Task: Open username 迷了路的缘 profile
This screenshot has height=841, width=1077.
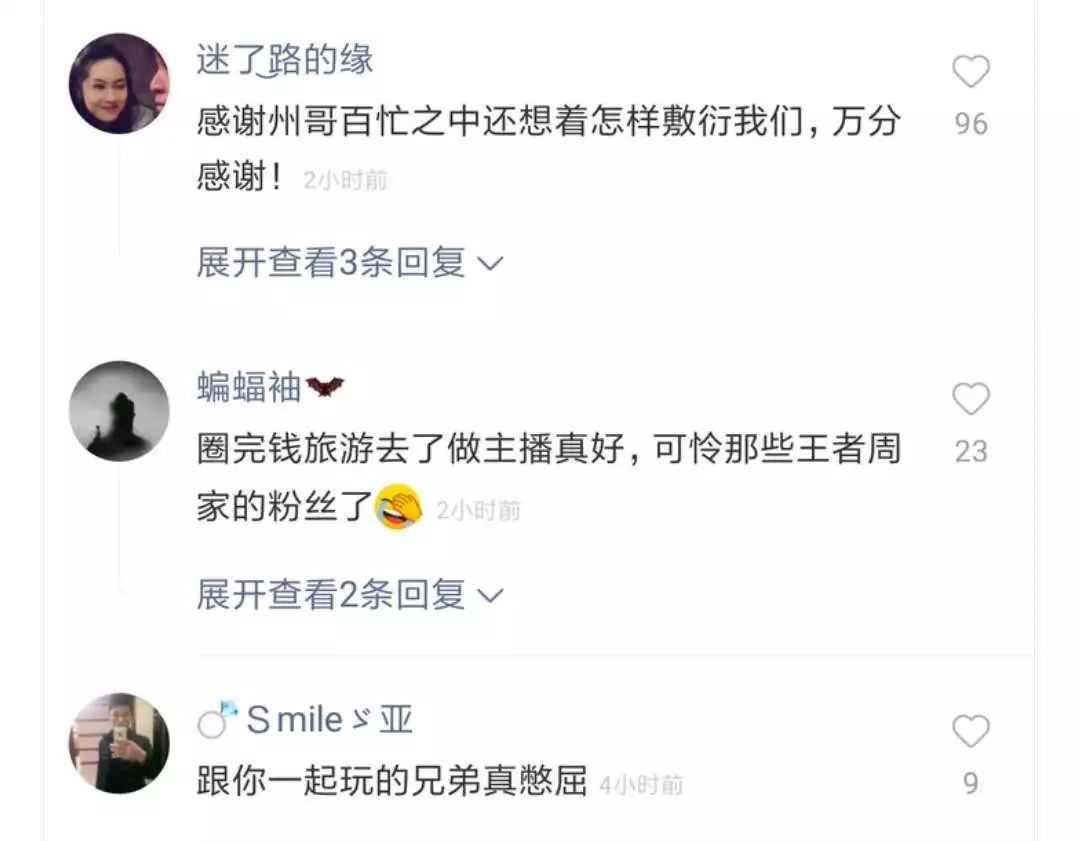Action: [284, 59]
